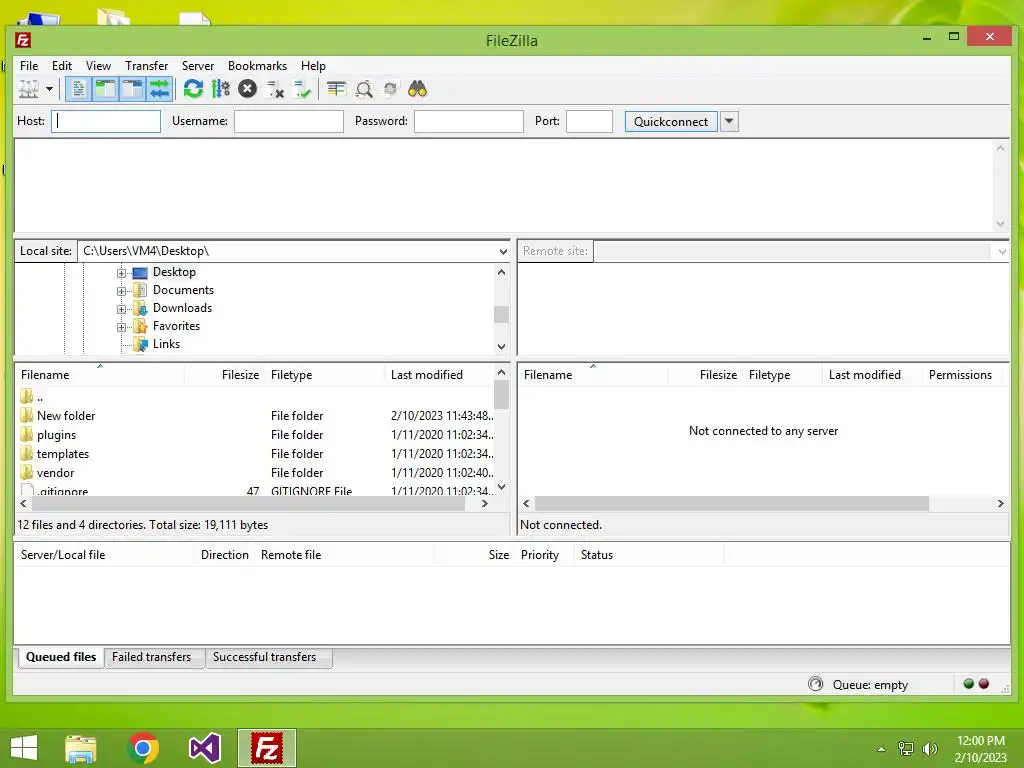Toggle remote directory tree display
The height and width of the screenshot is (768, 1024).
click(133, 89)
